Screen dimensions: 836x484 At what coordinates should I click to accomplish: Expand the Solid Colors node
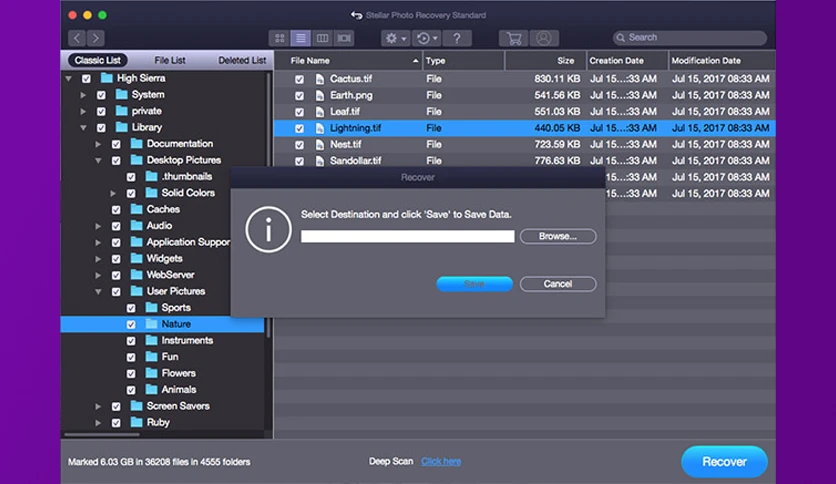(x=113, y=193)
